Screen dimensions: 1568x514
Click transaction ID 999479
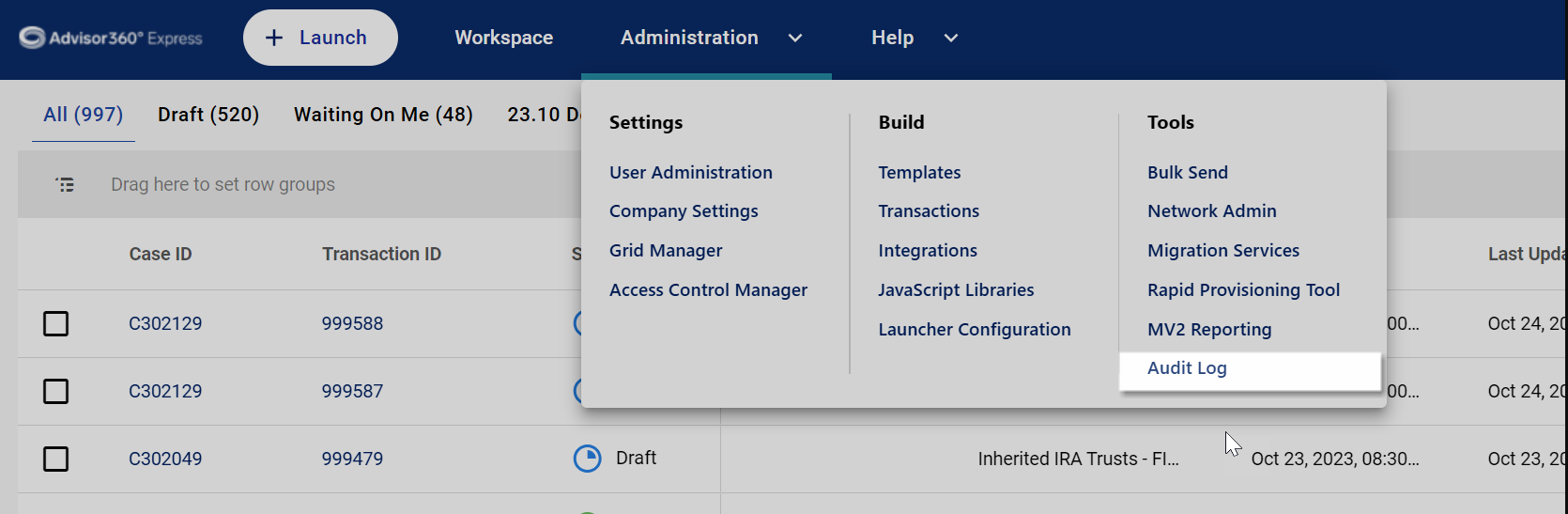click(x=352, y=459)
